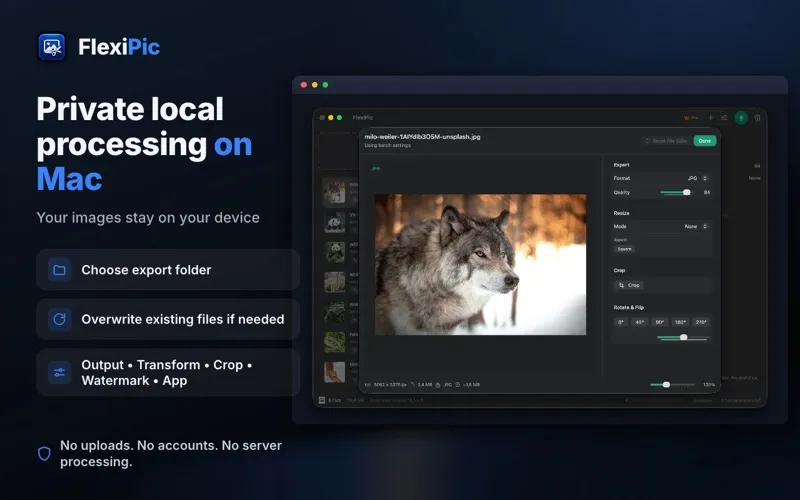
Task: Click the settings sliders icon in FlexiPic toolbar
Action: [724, 117]
